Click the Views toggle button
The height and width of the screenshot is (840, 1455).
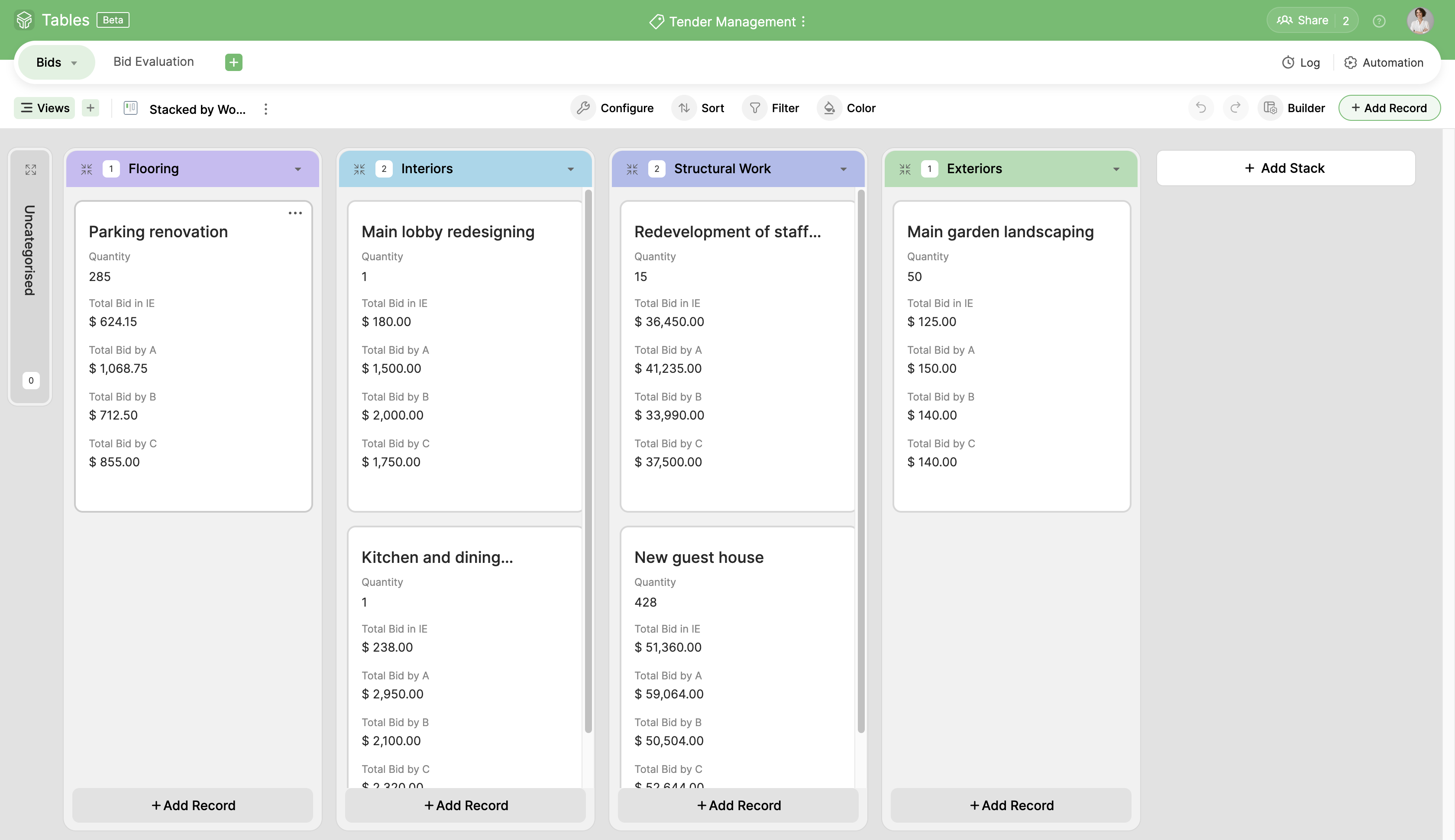pos(45,107)
